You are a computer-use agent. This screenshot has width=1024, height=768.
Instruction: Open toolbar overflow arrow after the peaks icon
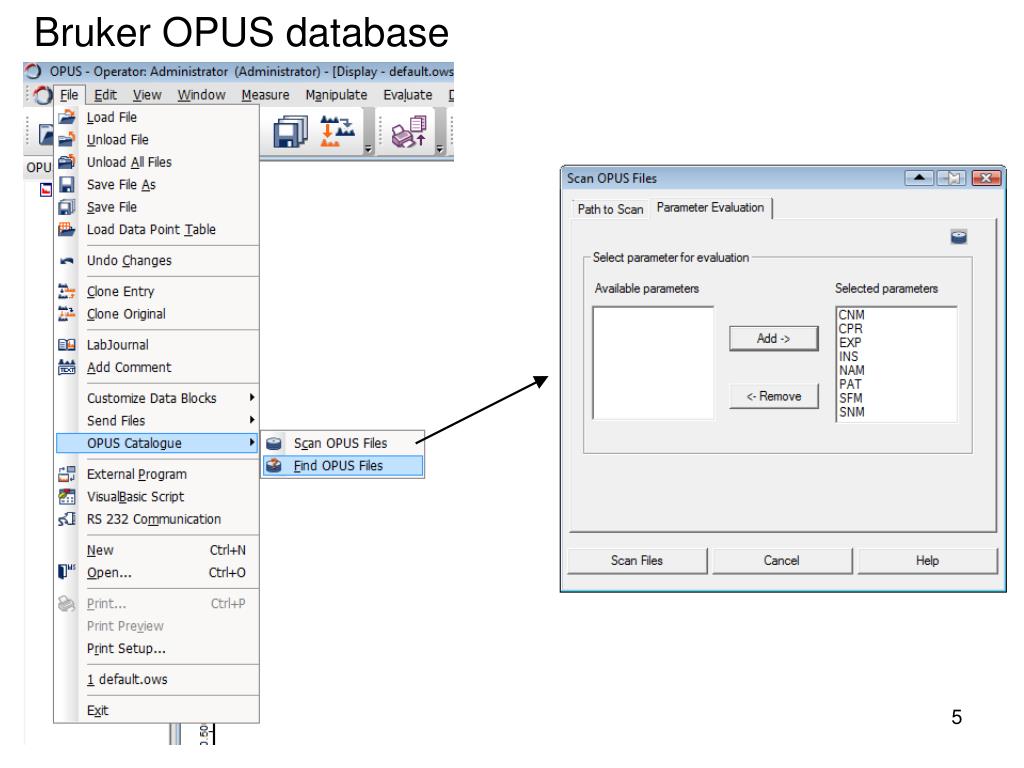(x=368, y=150)
